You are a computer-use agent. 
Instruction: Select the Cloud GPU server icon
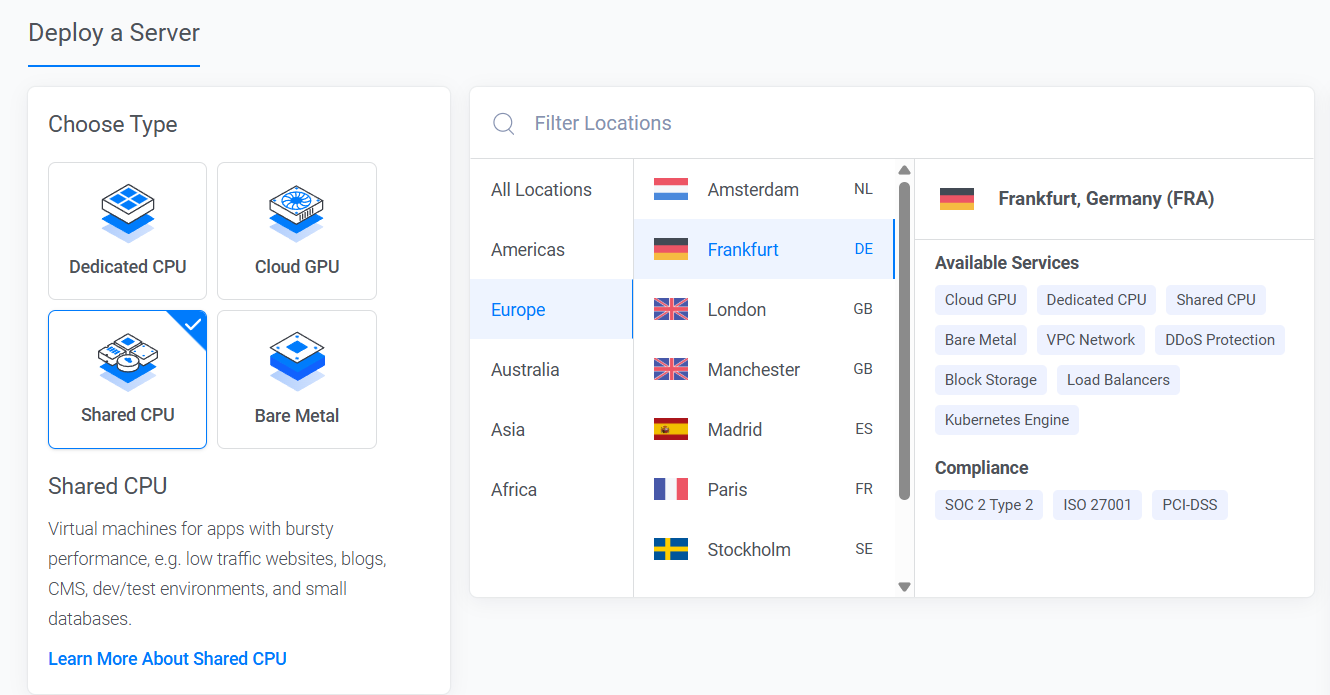(297, 213)
